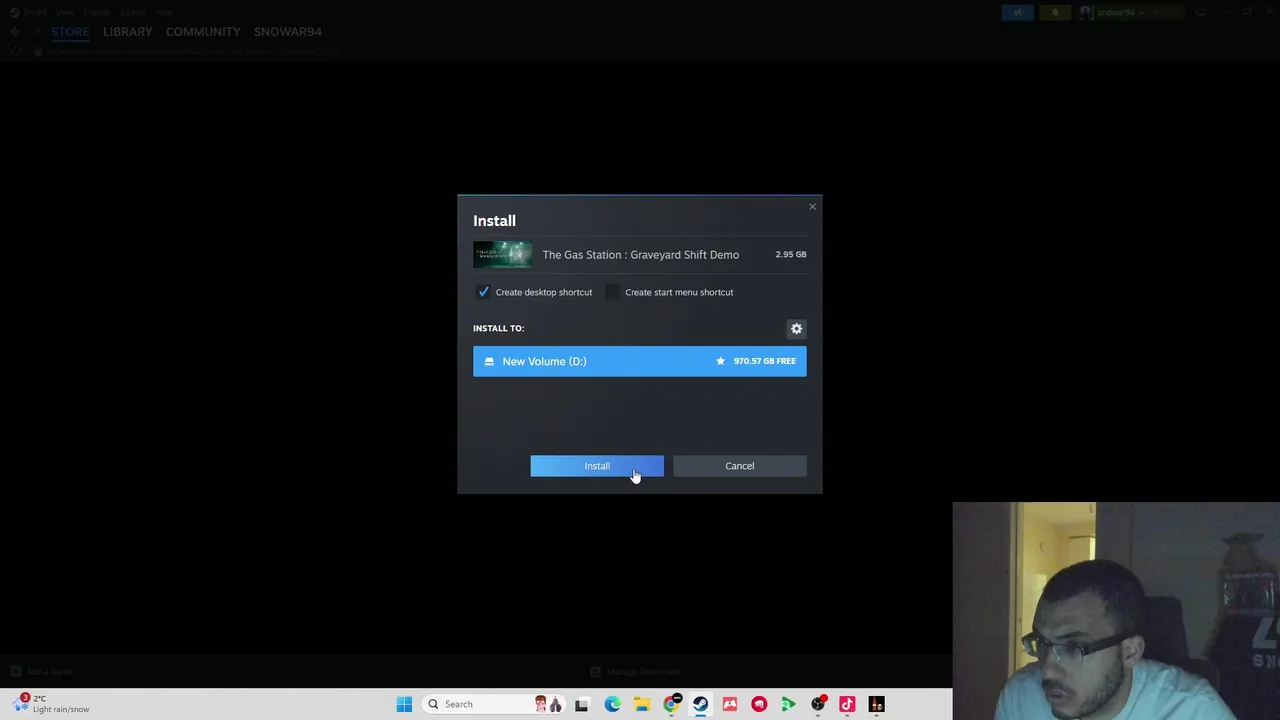1280x720 pixels.
Task: Open File Explorer from taskbar
Action: (x=641, y=704)
